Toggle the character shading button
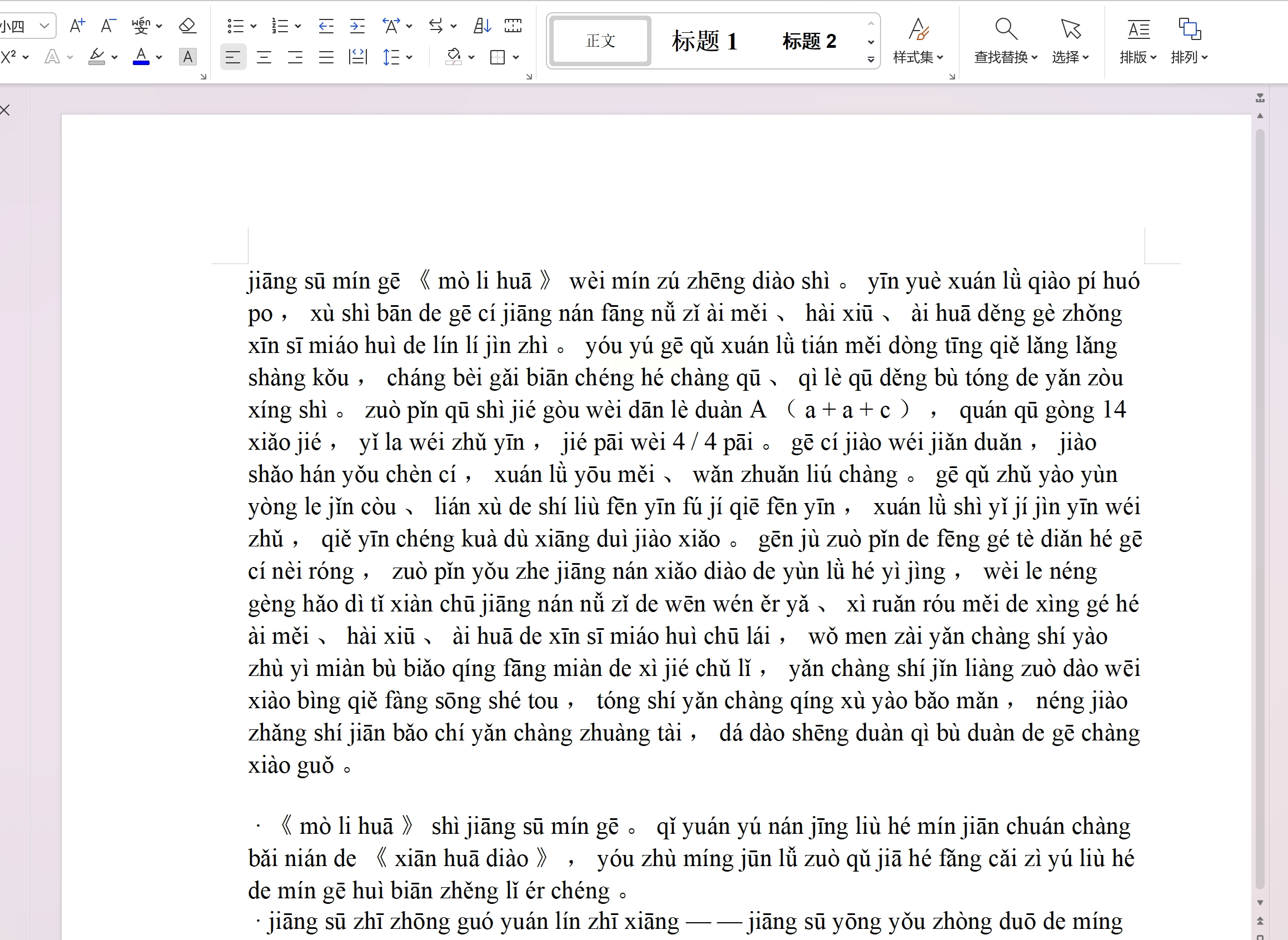This screenshot has width=1288, height=940. 187,57
